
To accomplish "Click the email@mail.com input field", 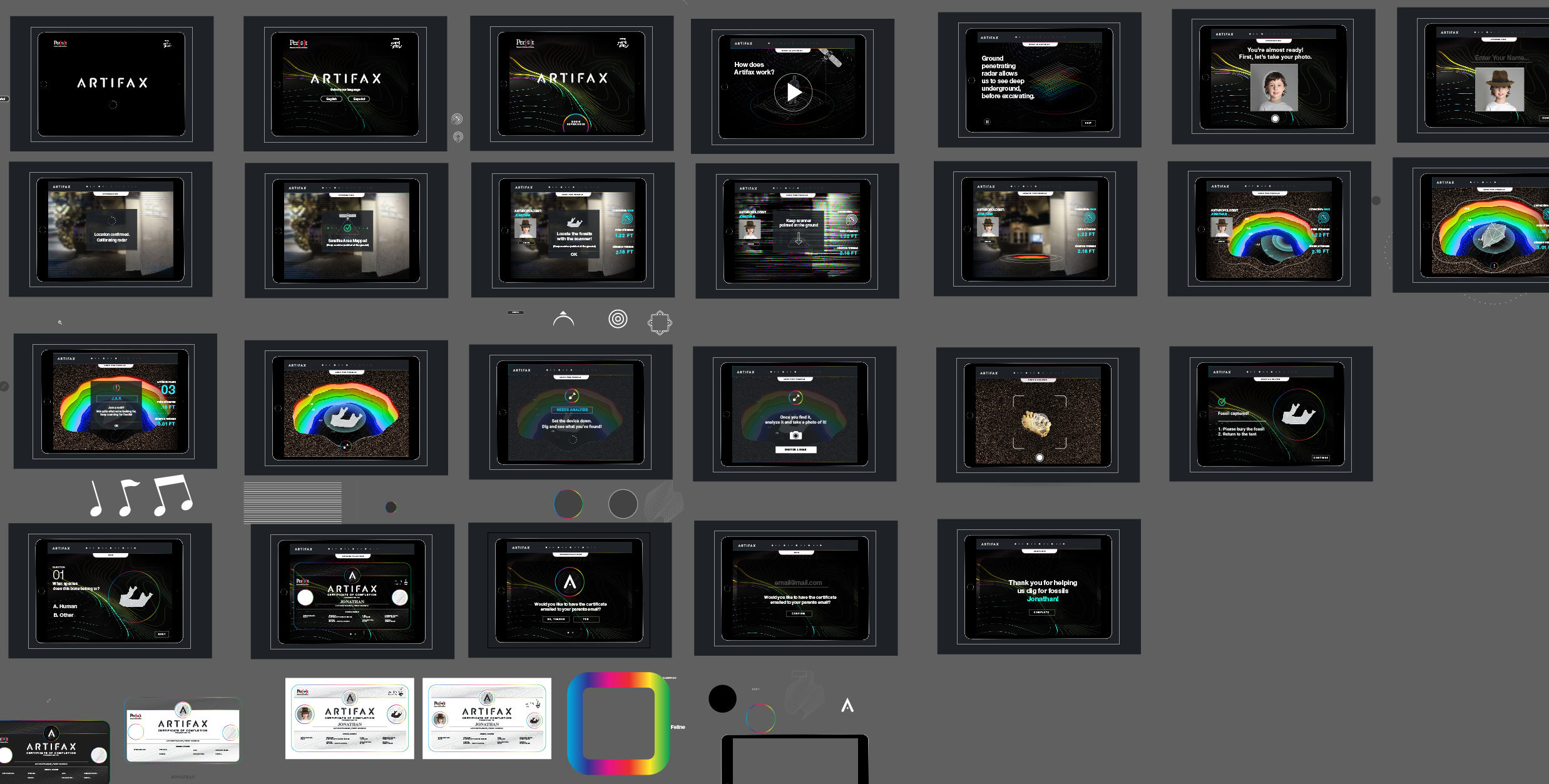I will tap(798, 583).
